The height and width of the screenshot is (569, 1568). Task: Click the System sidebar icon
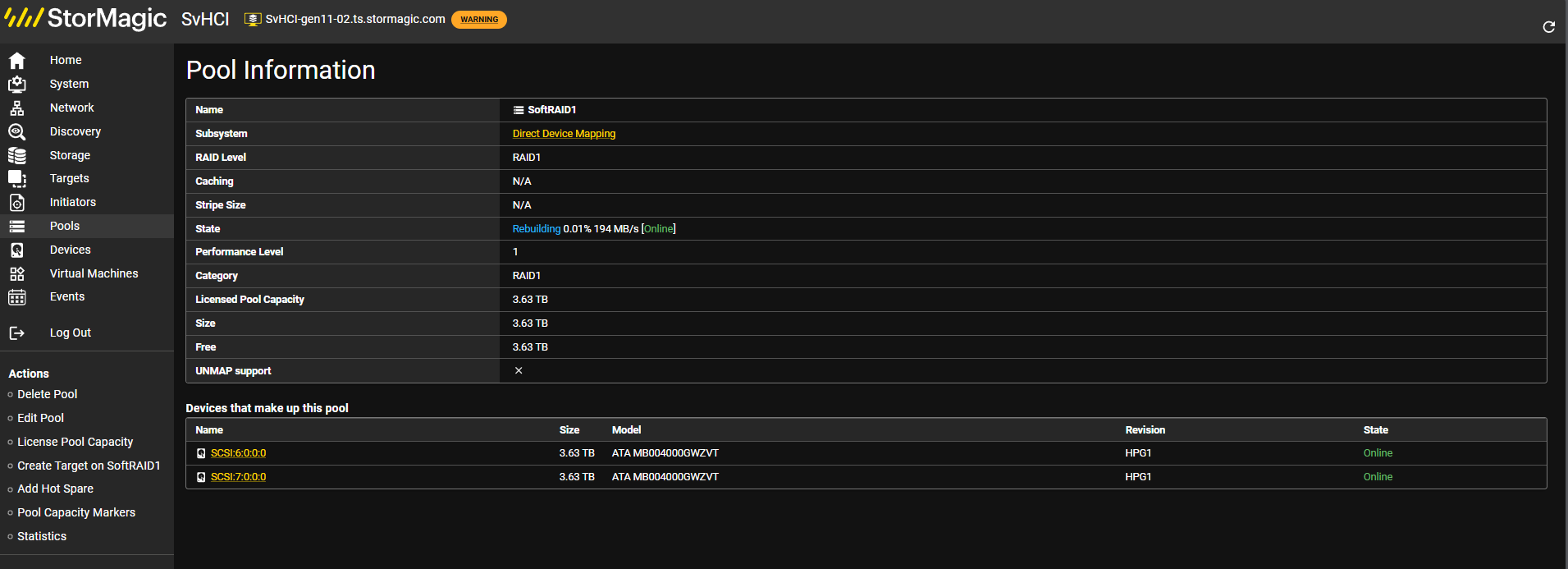coord(16,84)
